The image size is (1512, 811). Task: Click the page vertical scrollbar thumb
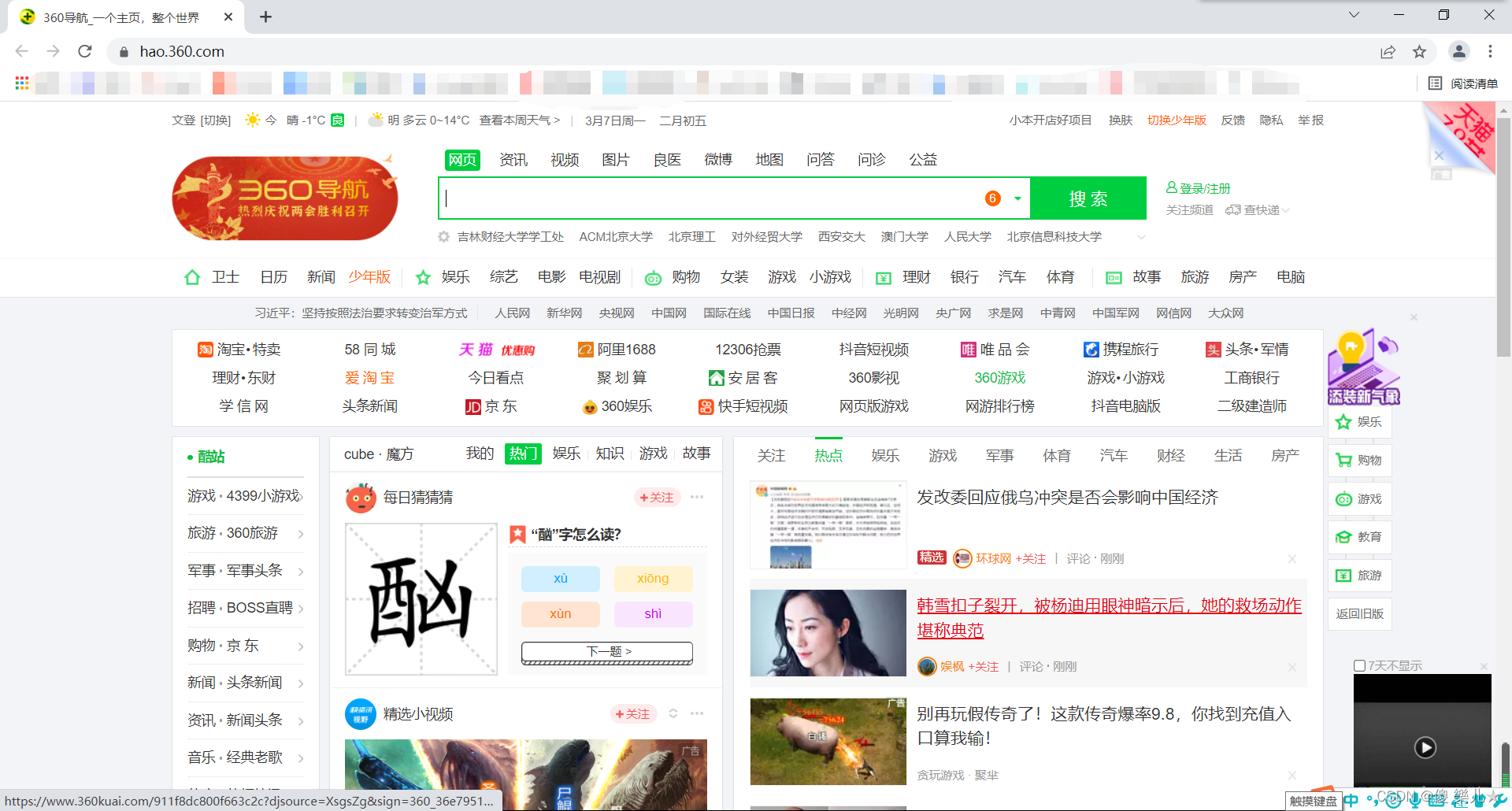click(1503, 236)
